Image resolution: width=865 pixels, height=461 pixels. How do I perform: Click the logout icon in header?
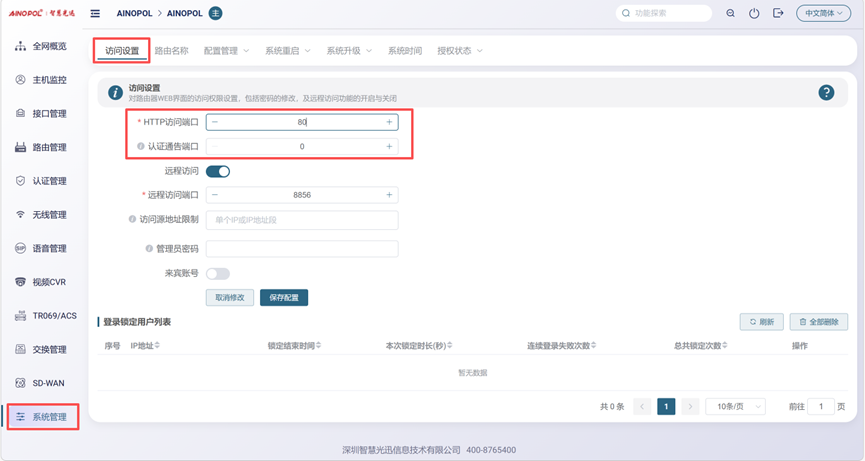[x=778, y=14]
